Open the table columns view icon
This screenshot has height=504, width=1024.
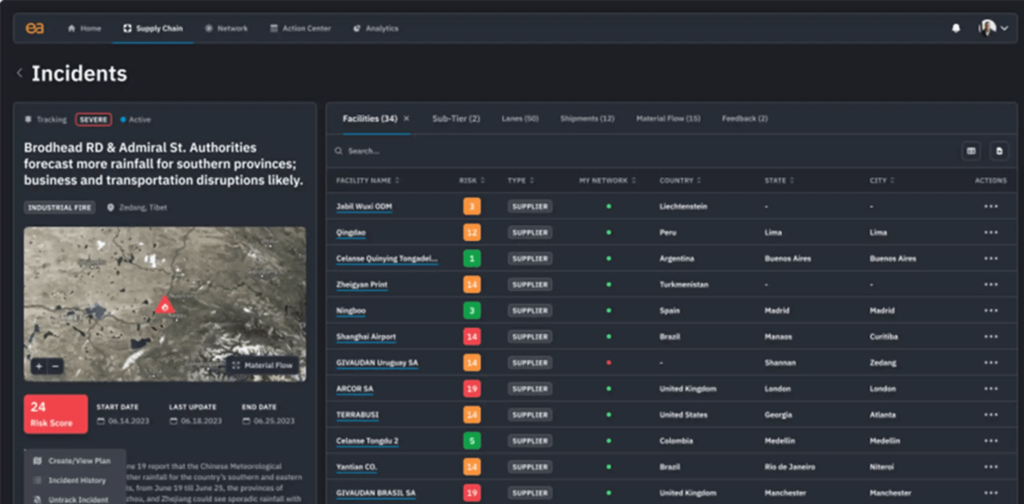971,151
